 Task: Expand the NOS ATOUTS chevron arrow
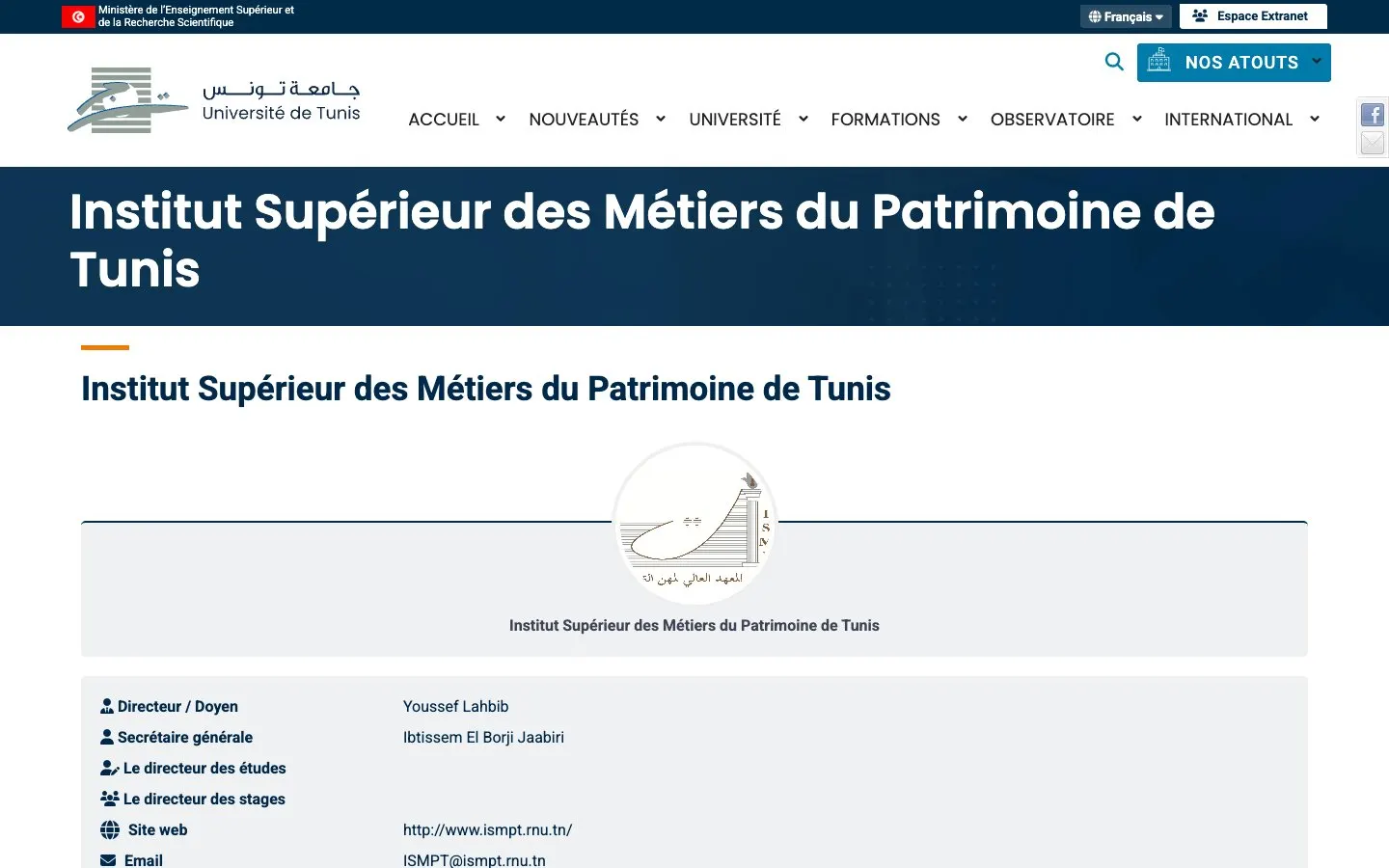(1317, 61)
